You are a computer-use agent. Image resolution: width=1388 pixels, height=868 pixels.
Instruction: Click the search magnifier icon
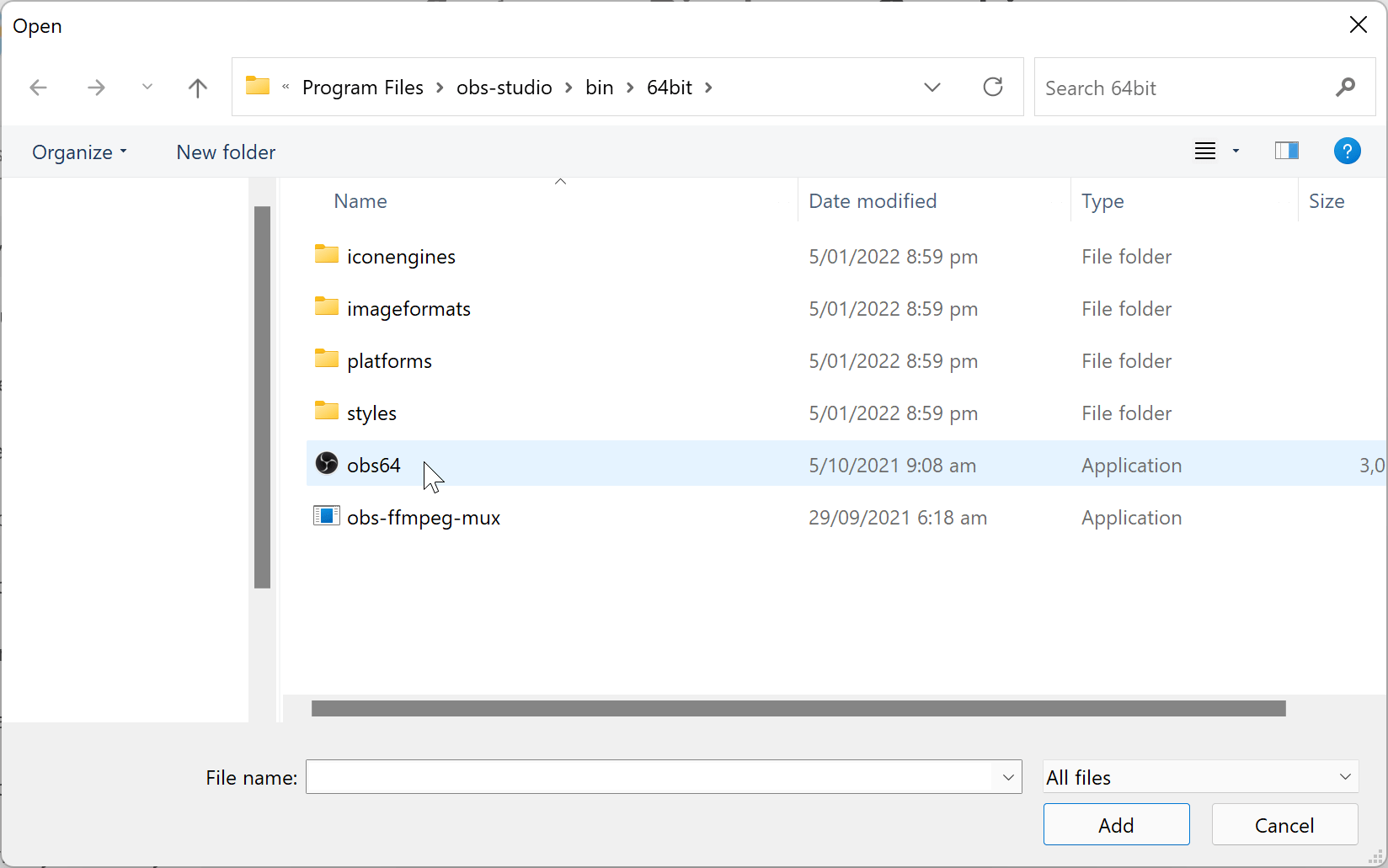pos(1346,87)
